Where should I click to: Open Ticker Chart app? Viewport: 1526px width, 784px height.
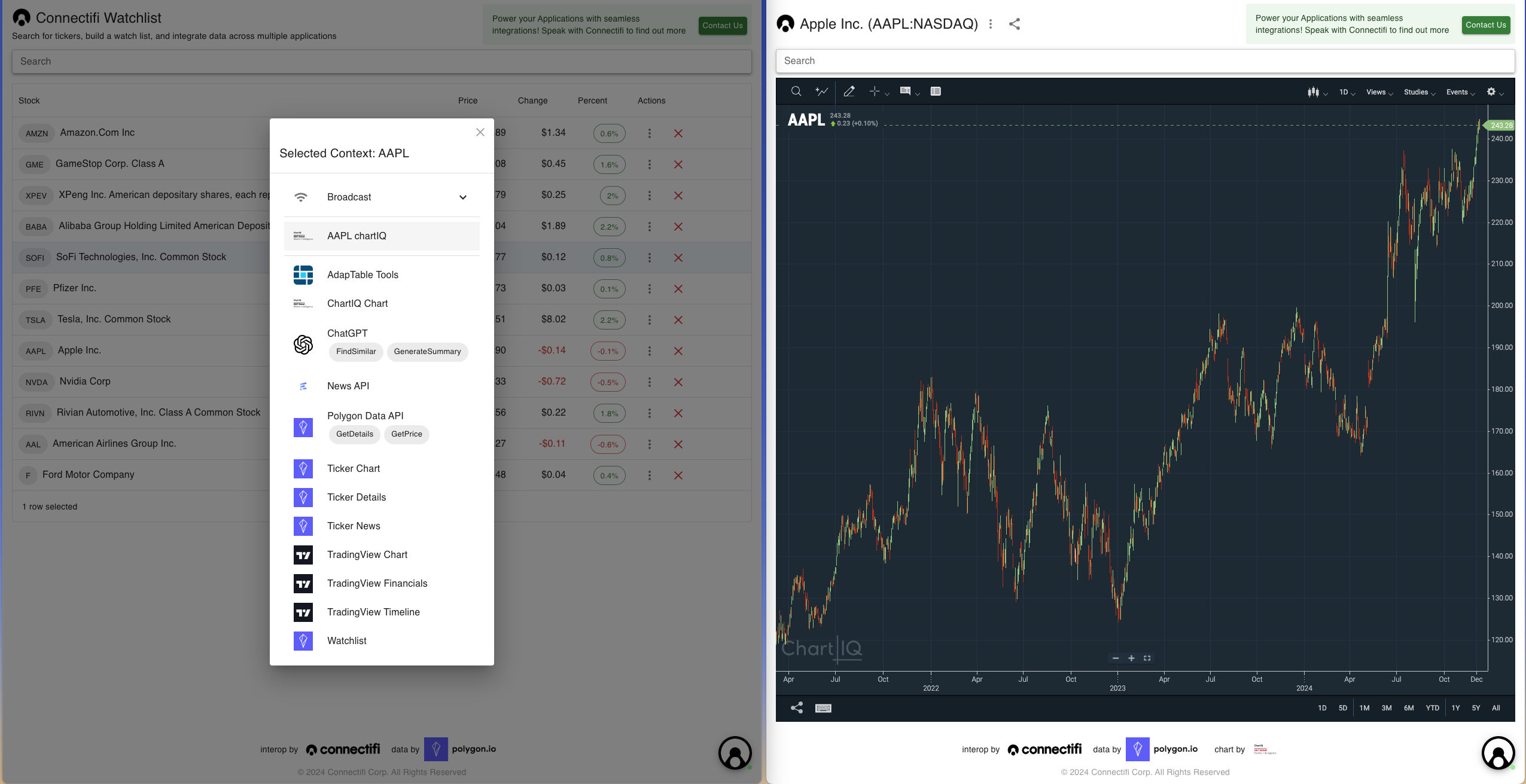tap(382, 468)
